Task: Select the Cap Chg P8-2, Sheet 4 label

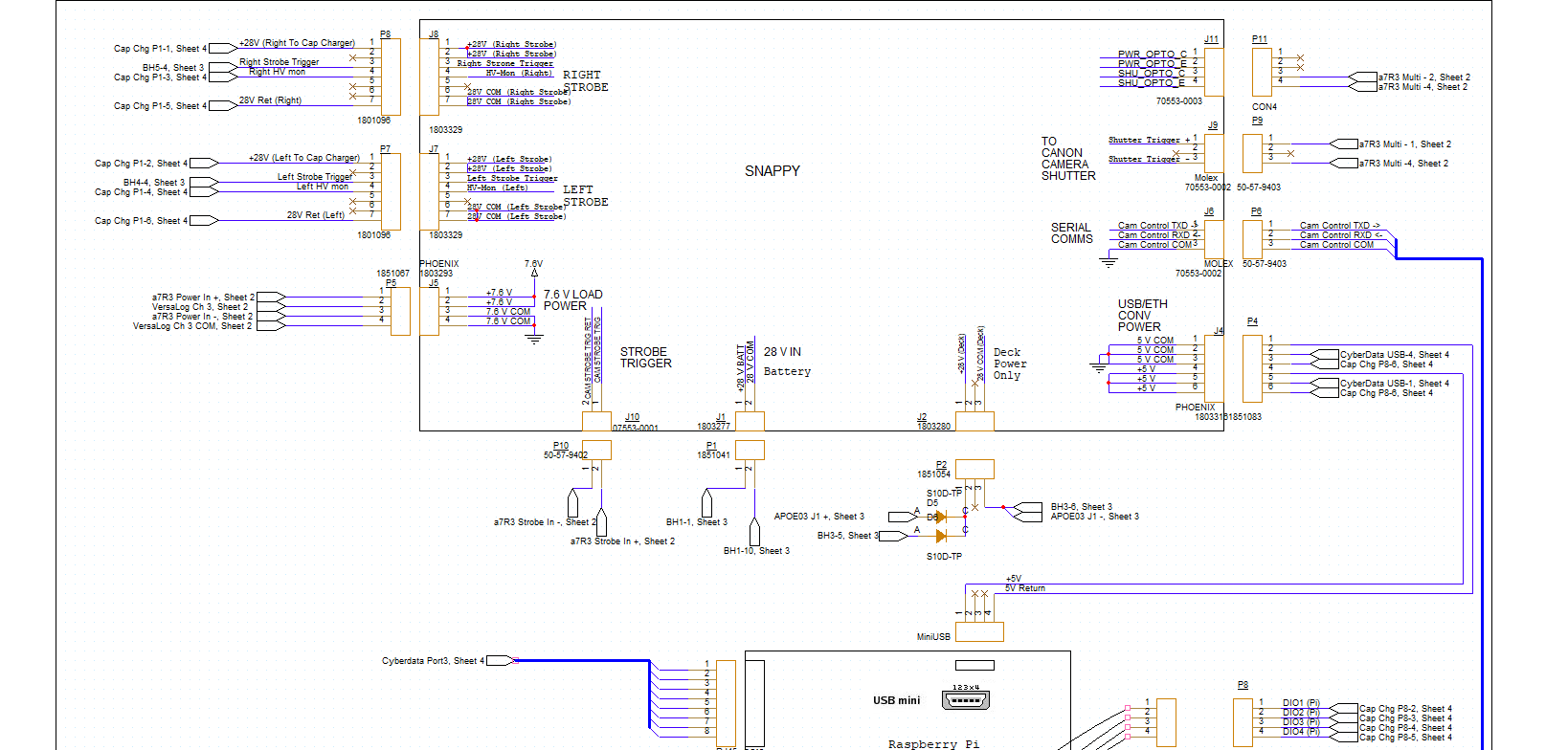Action: click(x=1405, y=709)
